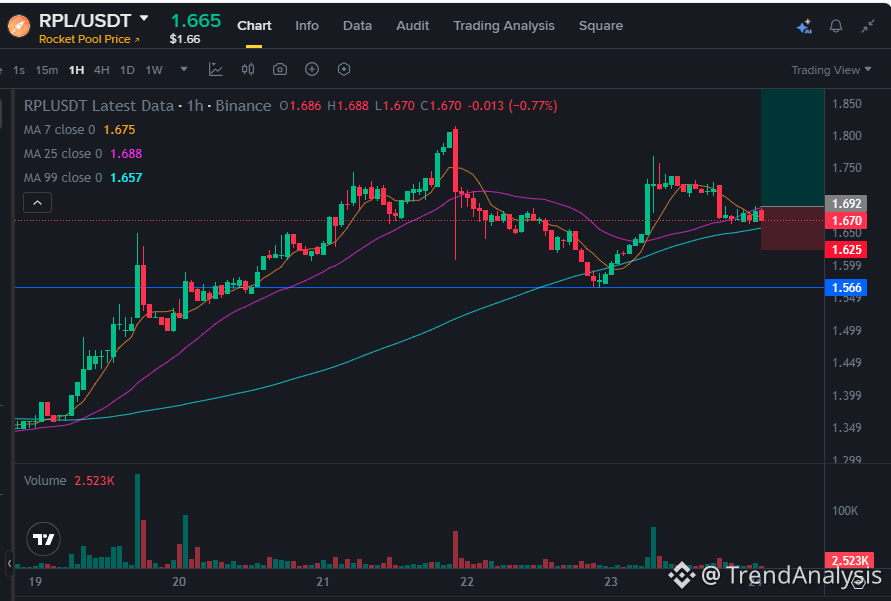Screen dimensions: 891x601
Task: Open the indicators line-chart icon
Action: (215, 69)
